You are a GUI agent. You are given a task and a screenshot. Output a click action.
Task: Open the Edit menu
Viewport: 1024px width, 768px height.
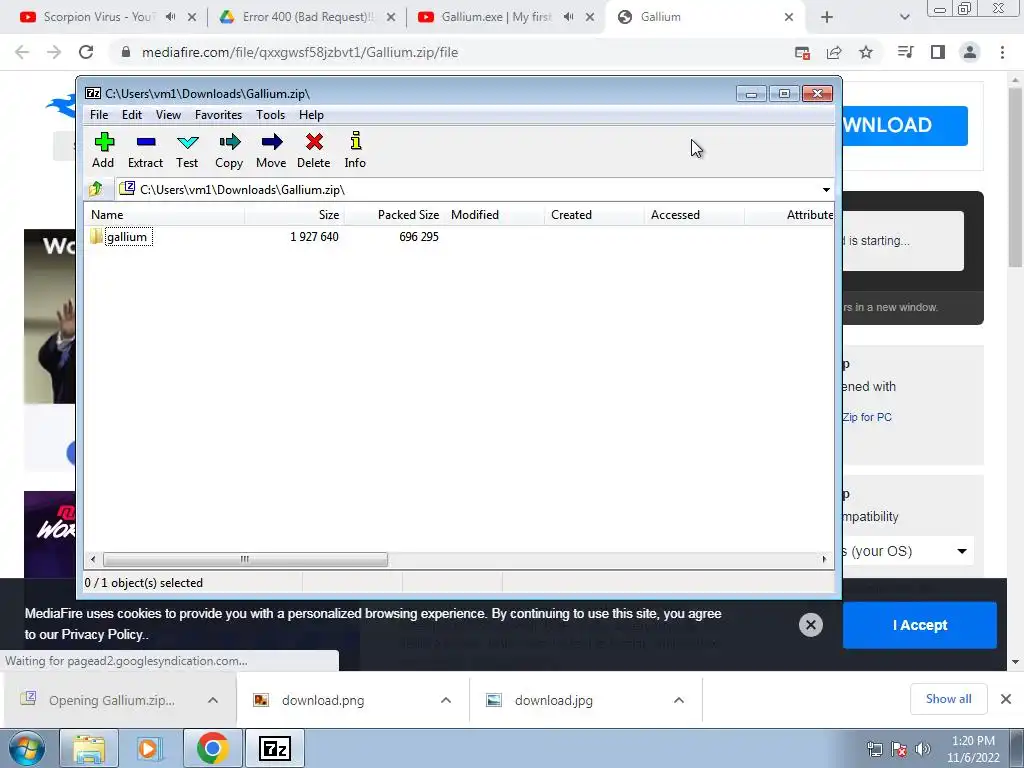(x=132, y=115)
